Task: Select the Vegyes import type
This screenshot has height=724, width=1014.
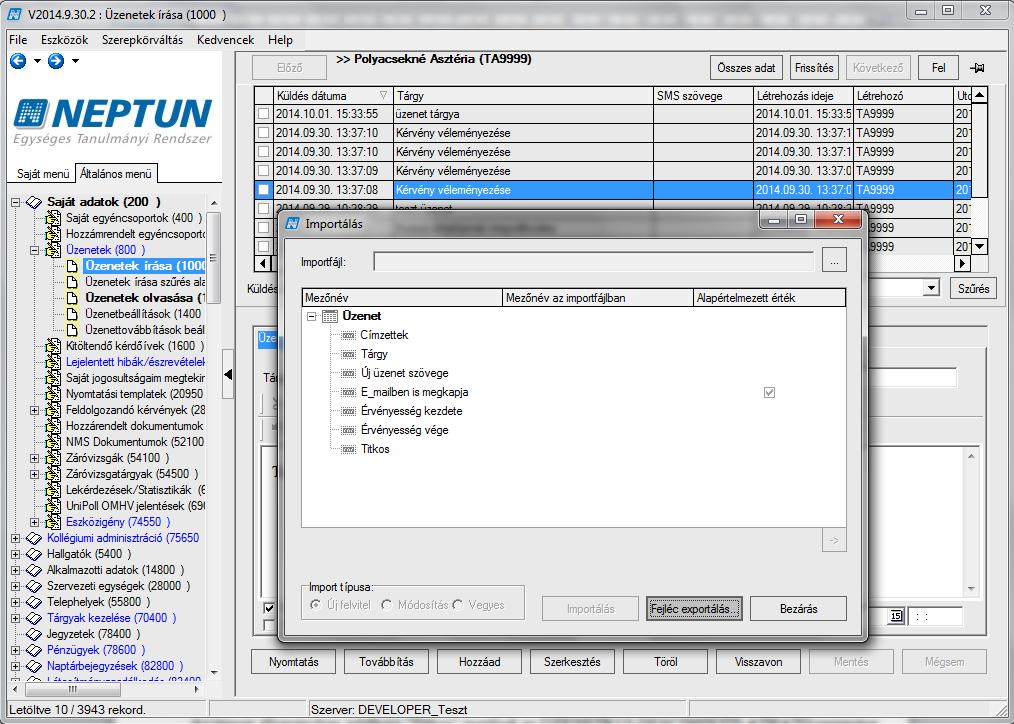Action: [x=458, y=605]
